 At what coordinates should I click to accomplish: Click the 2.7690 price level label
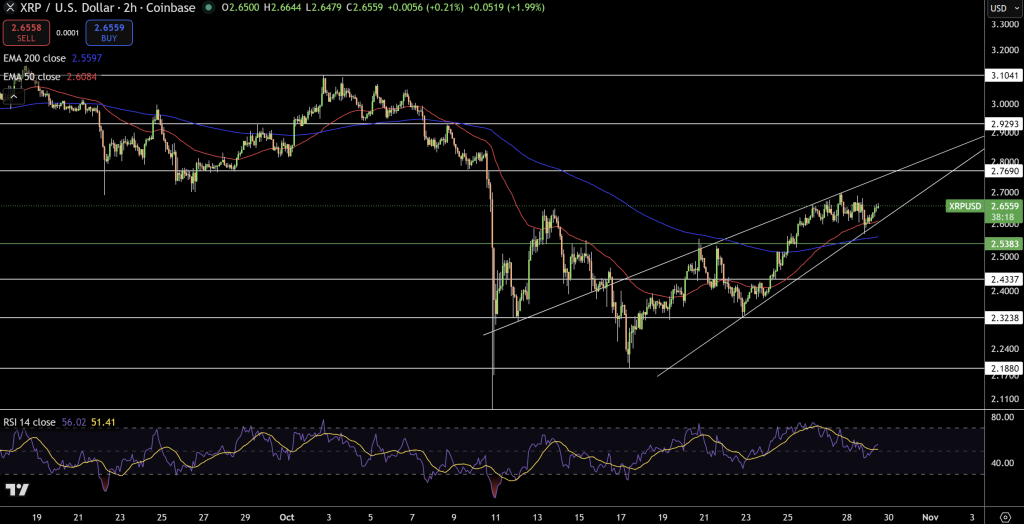(1004, 171)
